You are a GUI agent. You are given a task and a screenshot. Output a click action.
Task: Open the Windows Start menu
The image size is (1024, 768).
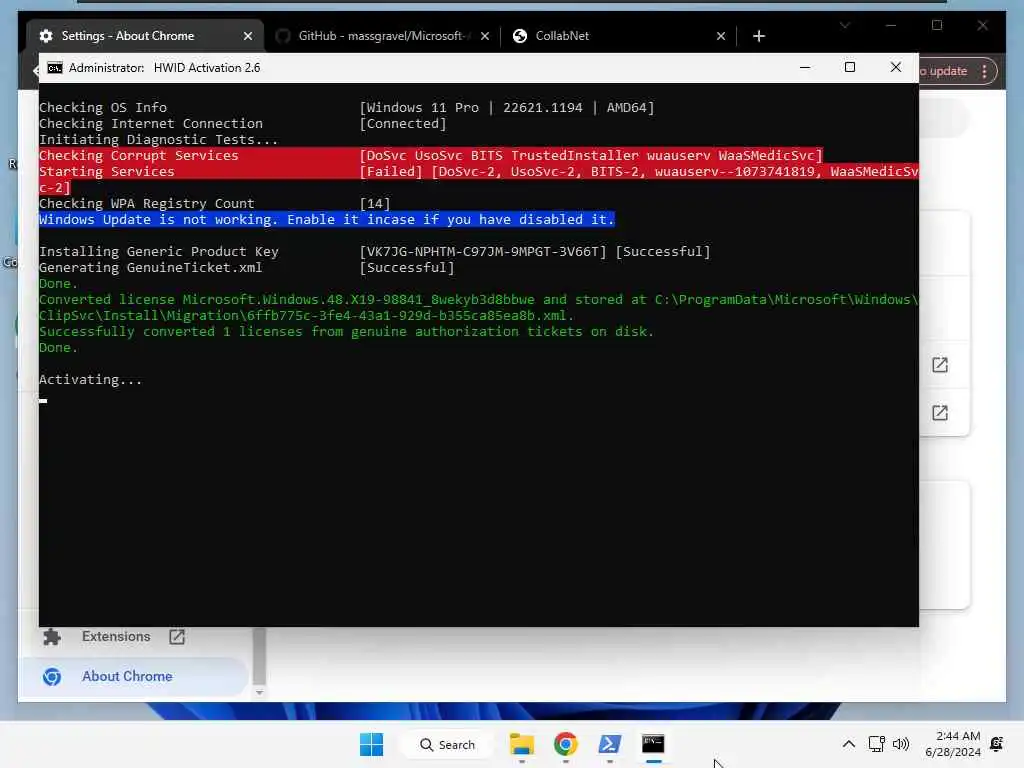[372, 744]
